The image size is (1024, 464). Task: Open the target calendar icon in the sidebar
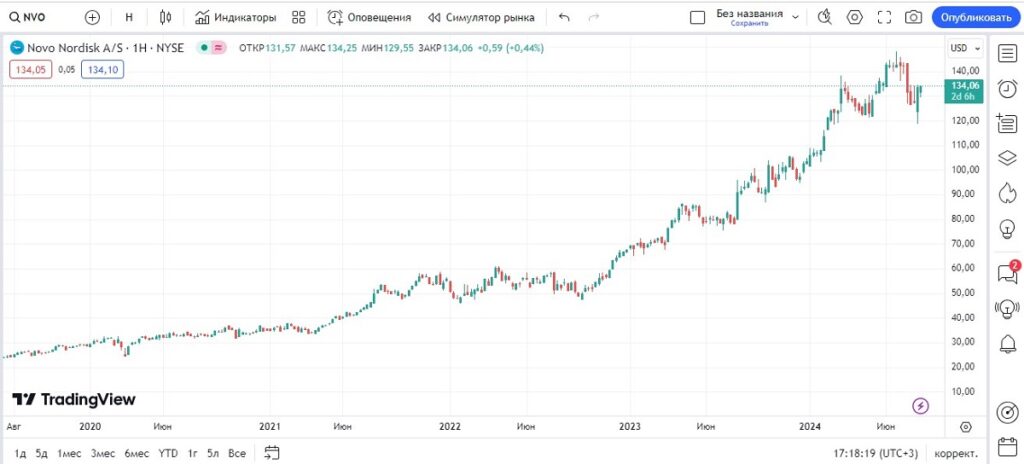pyautogui.click(x=1008, y=413)
